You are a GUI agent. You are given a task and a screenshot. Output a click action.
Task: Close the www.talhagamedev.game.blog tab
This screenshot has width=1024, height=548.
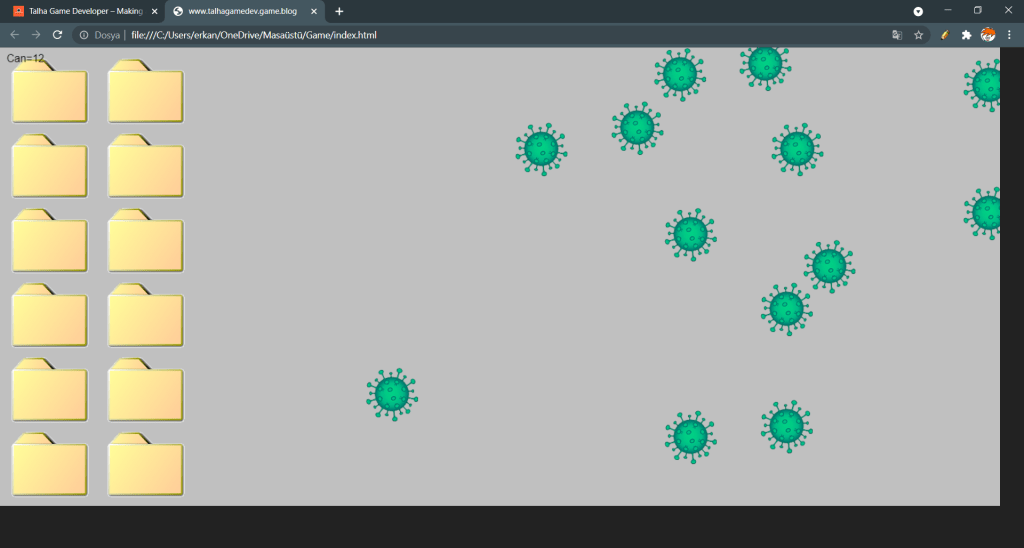click(314, 11)
